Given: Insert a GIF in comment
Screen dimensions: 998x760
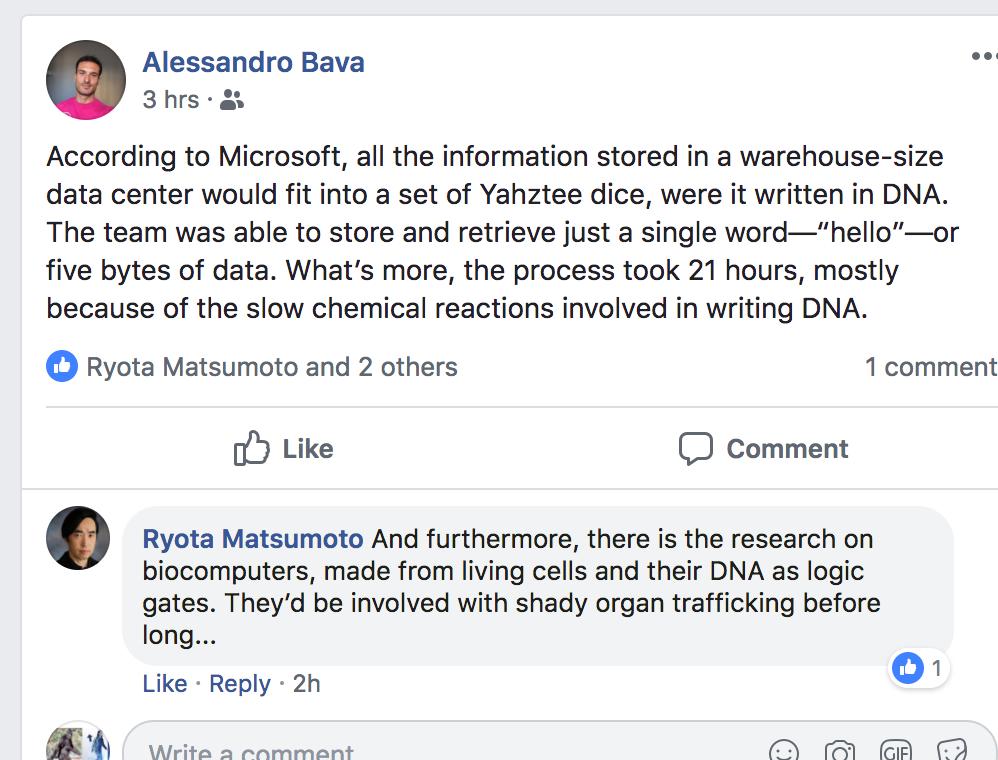Looking at the screenshot, I should point(896,751).
